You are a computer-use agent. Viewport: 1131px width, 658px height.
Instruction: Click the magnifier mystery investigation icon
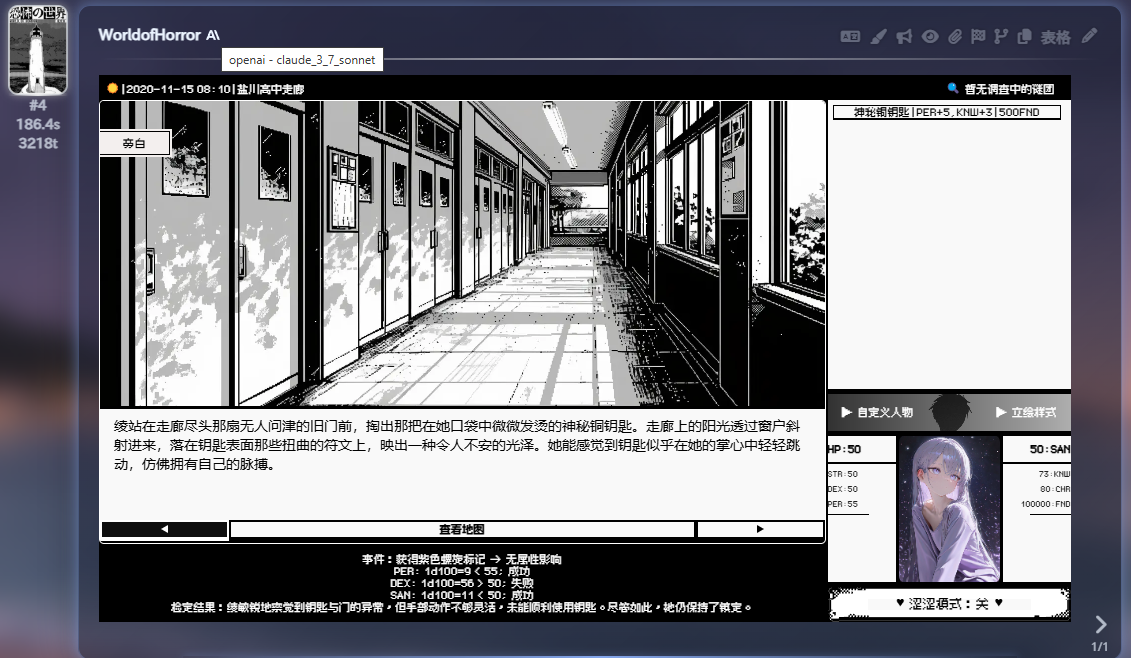(953, 88)
